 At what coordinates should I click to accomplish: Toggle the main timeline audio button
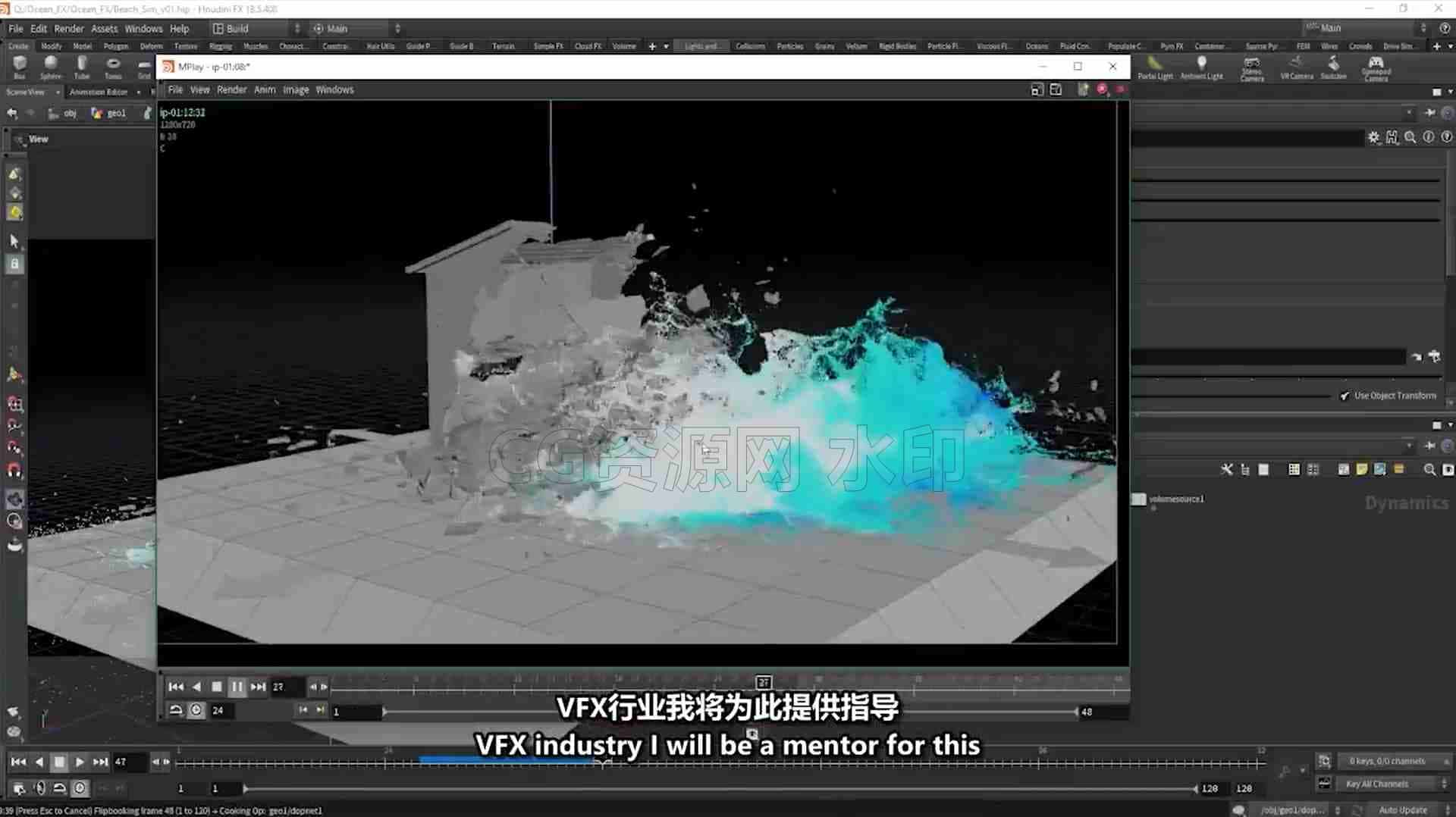[x=40, y=788]
